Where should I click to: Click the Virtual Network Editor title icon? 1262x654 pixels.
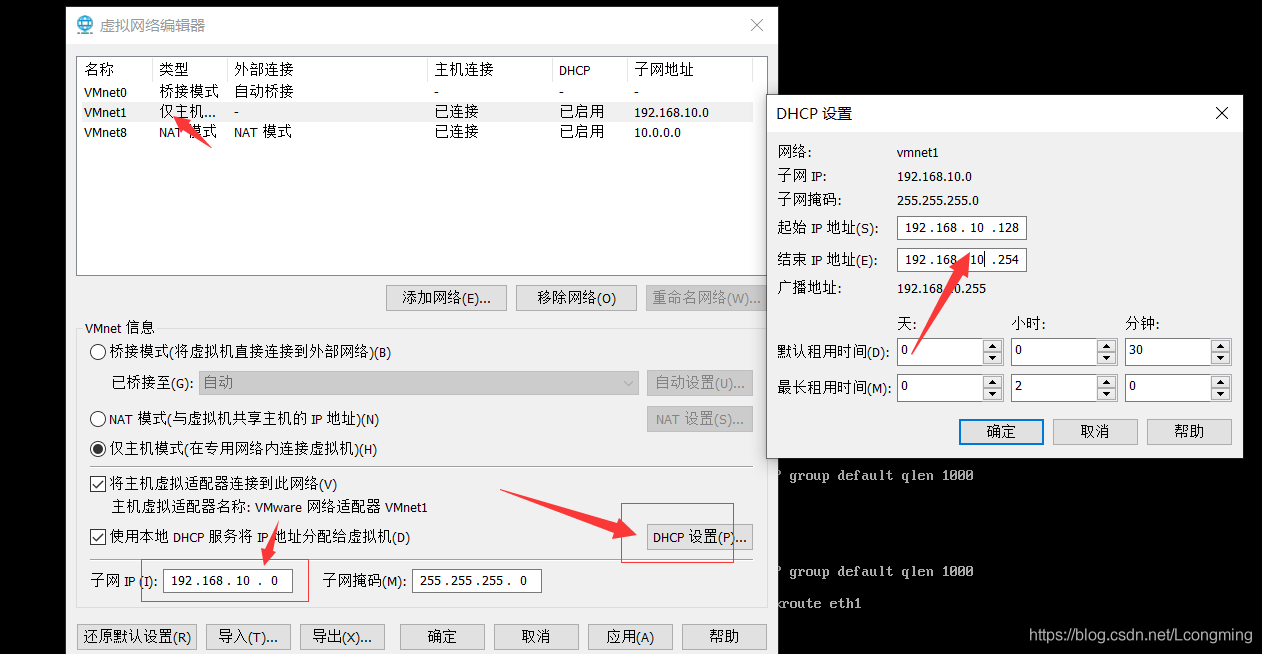(85, 24)
